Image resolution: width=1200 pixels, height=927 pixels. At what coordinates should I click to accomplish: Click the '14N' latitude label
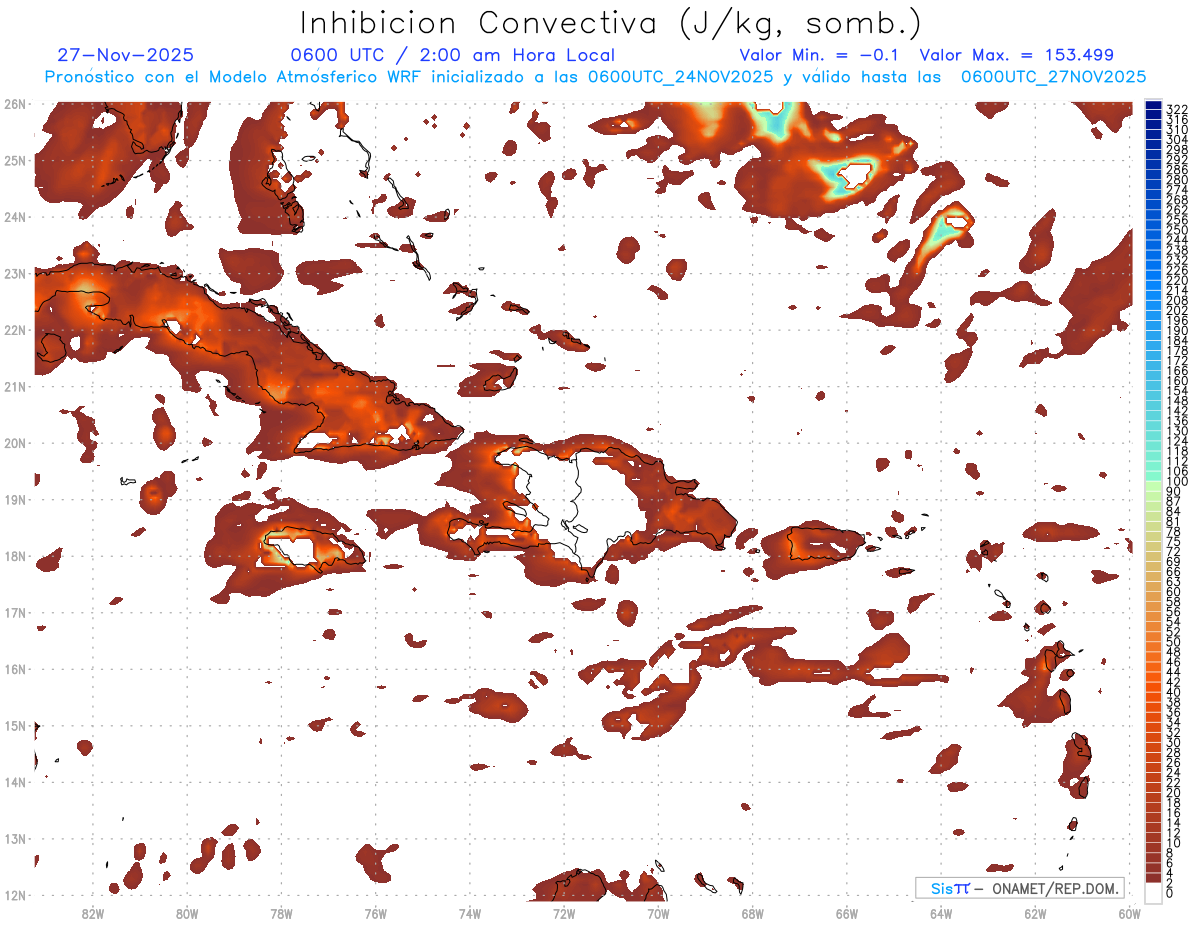[14, 782]
